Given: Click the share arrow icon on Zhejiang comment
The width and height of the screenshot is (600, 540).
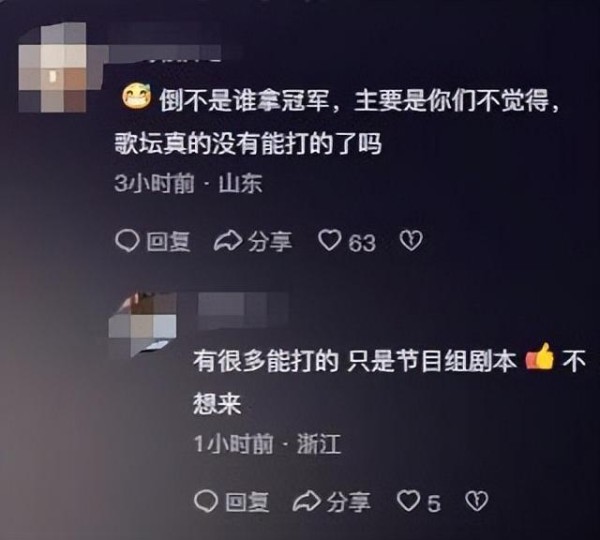Looking at the screenshot, I should [307, 501].
